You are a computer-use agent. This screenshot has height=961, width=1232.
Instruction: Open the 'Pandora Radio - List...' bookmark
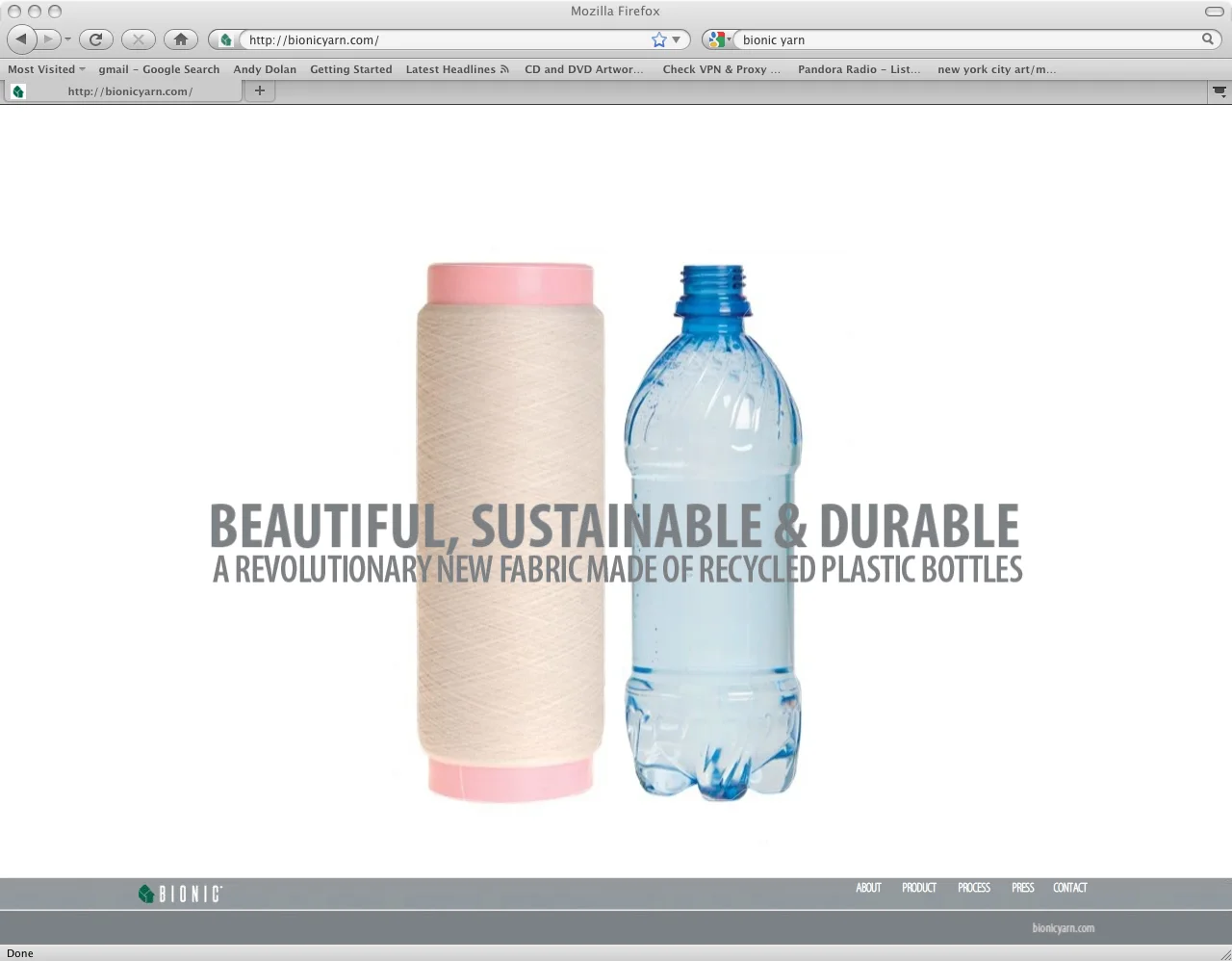click(859, 69)
